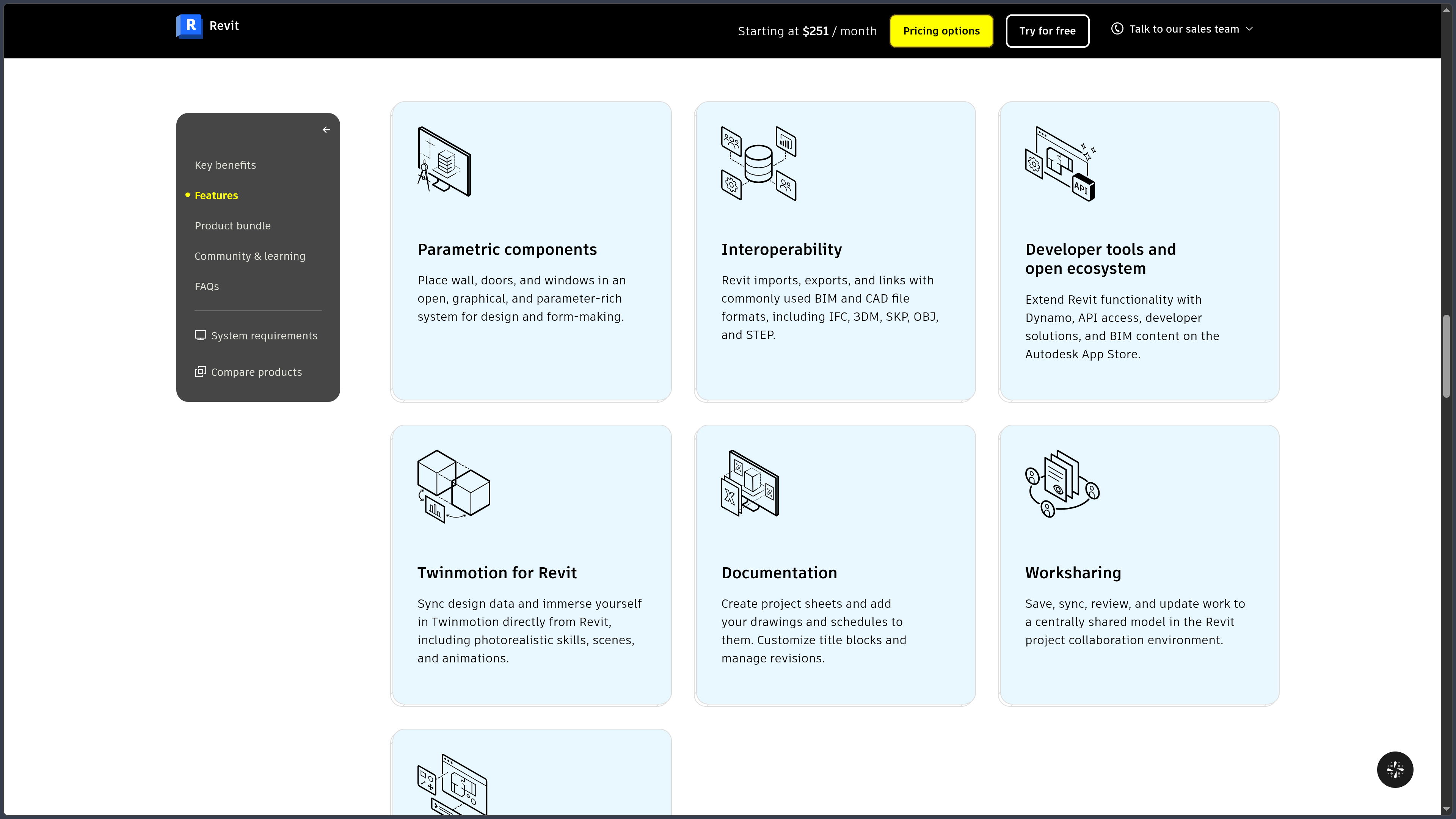Click the scrollbar down arrow
The image size is (1456, 819).
pos(1447,810)
